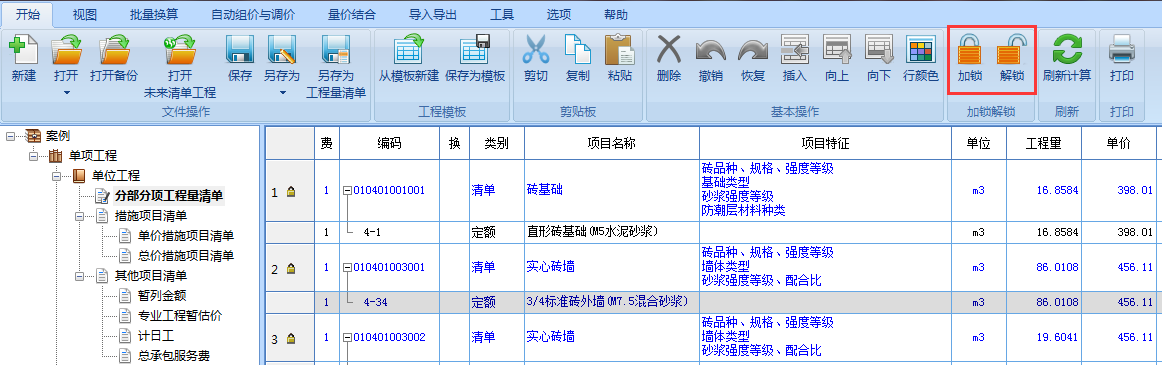Collapse the 单项工程 tree node
The height and width of the screenshot is (365, 1162).
33,156
